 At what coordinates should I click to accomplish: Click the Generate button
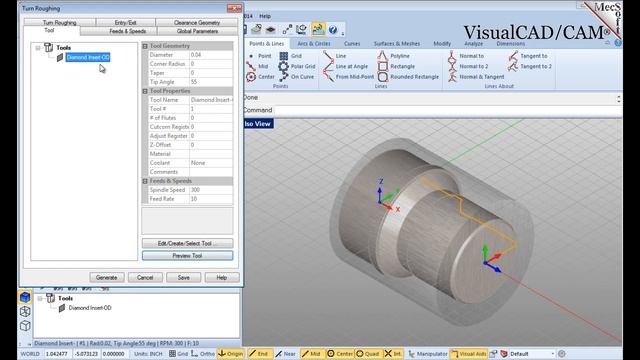click(x=107, y=278)
